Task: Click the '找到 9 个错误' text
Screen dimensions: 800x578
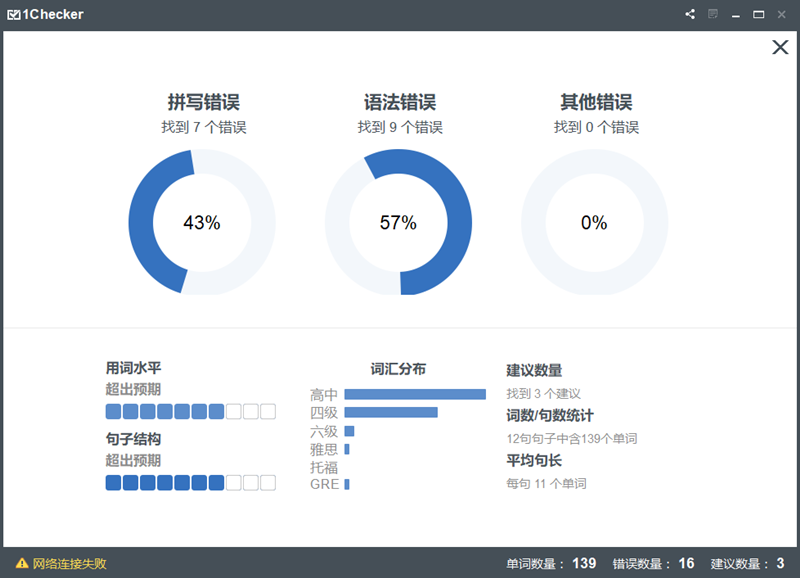Action: coord(400,127)
